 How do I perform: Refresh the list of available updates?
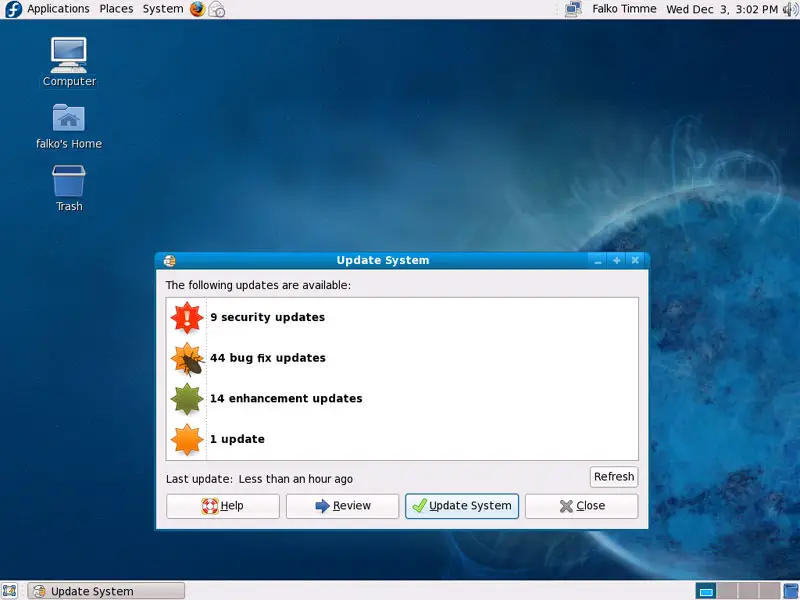click(x=613, y=477)
